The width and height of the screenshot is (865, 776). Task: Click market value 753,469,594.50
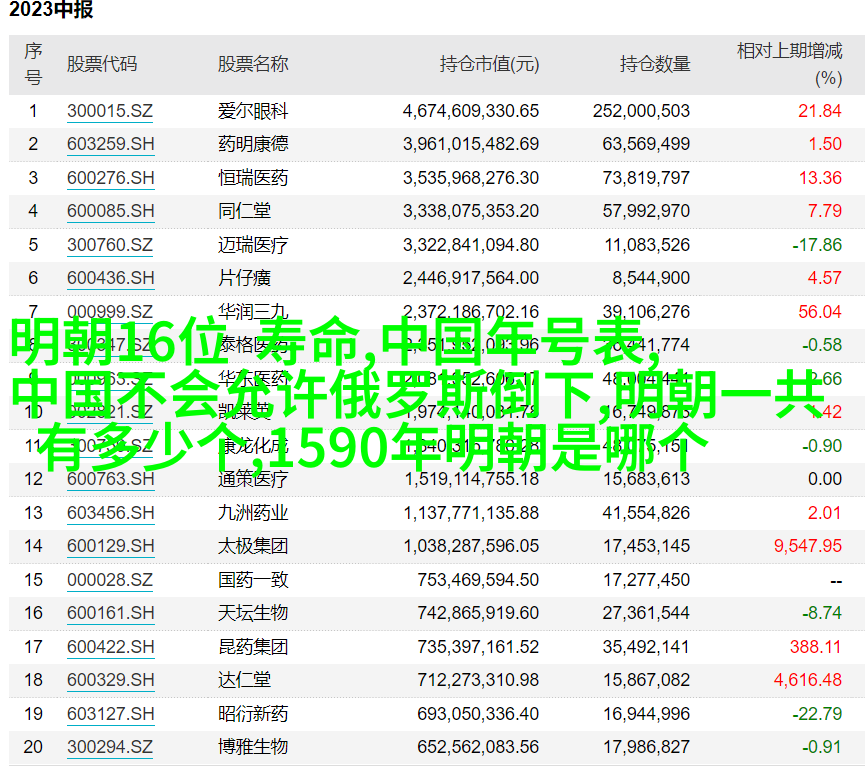click(x=478, y=580)
